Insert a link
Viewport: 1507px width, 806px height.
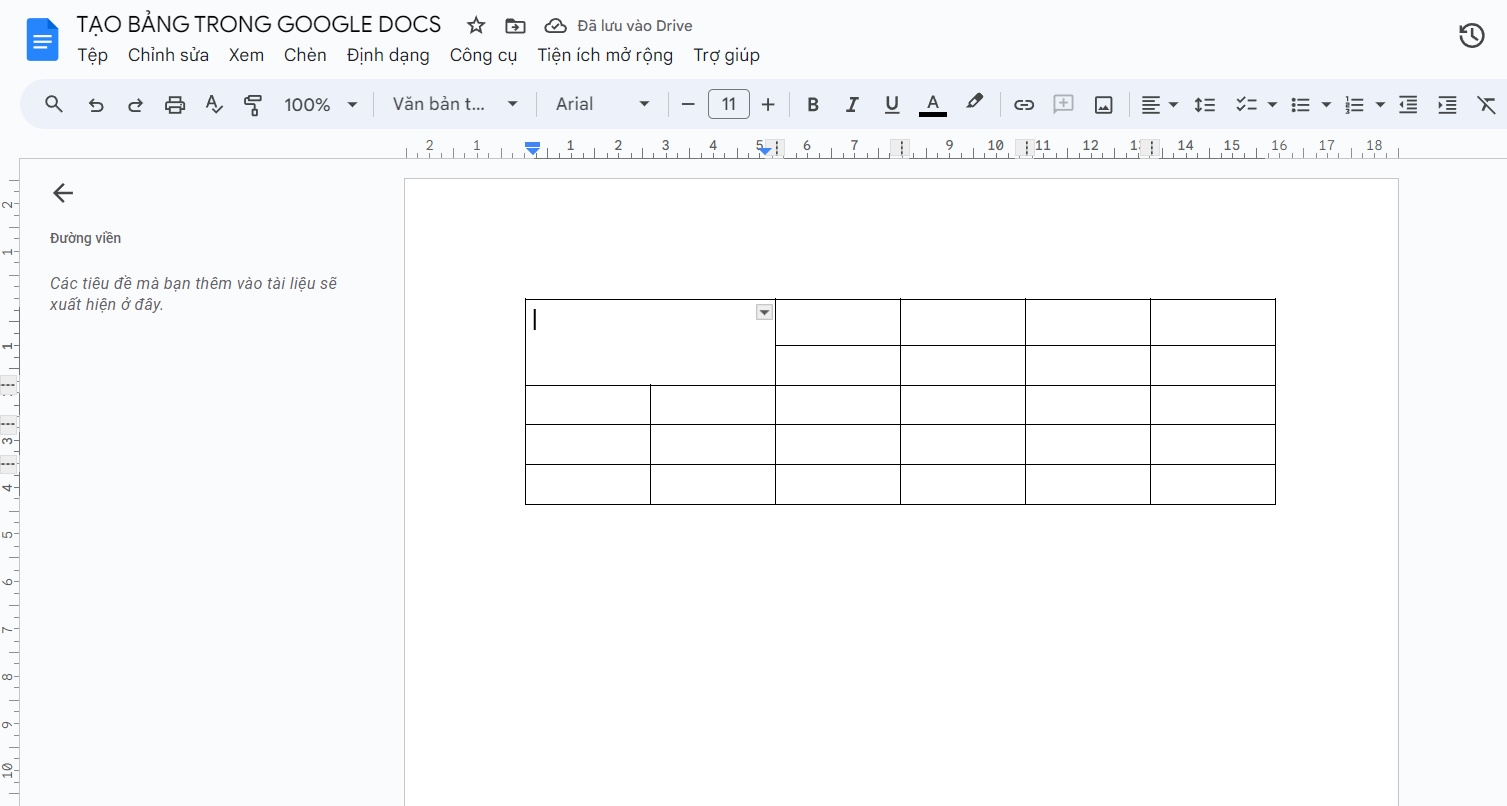tap(1023, 104)
